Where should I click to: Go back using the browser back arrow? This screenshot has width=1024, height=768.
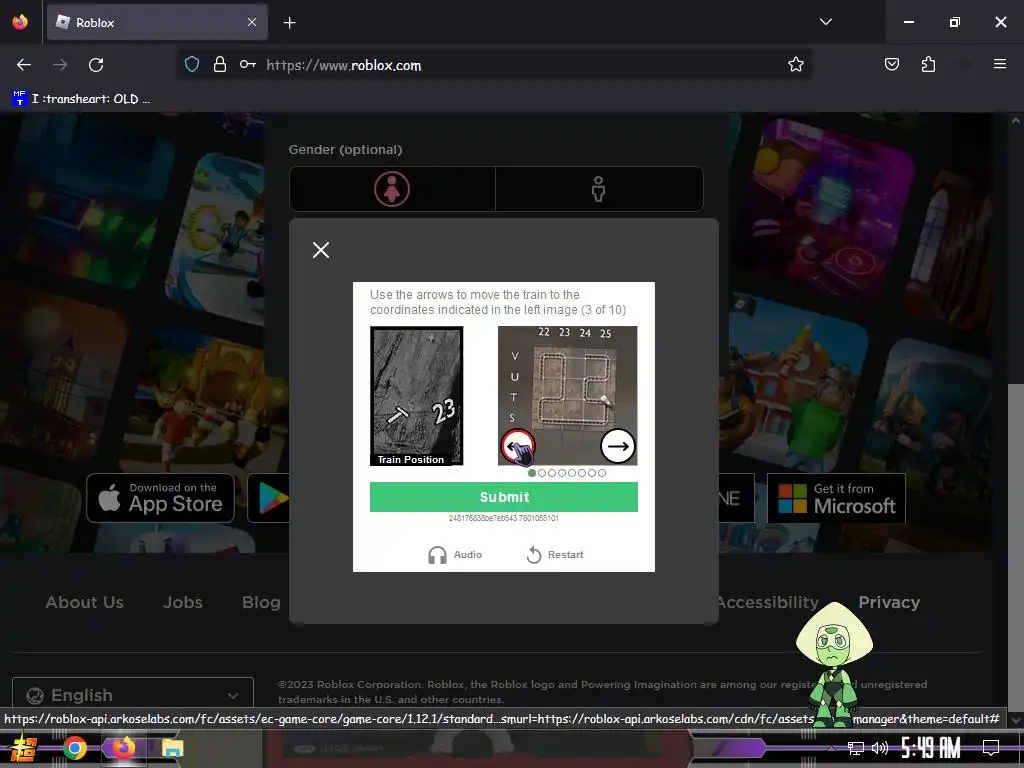click(x=24, y=65)
